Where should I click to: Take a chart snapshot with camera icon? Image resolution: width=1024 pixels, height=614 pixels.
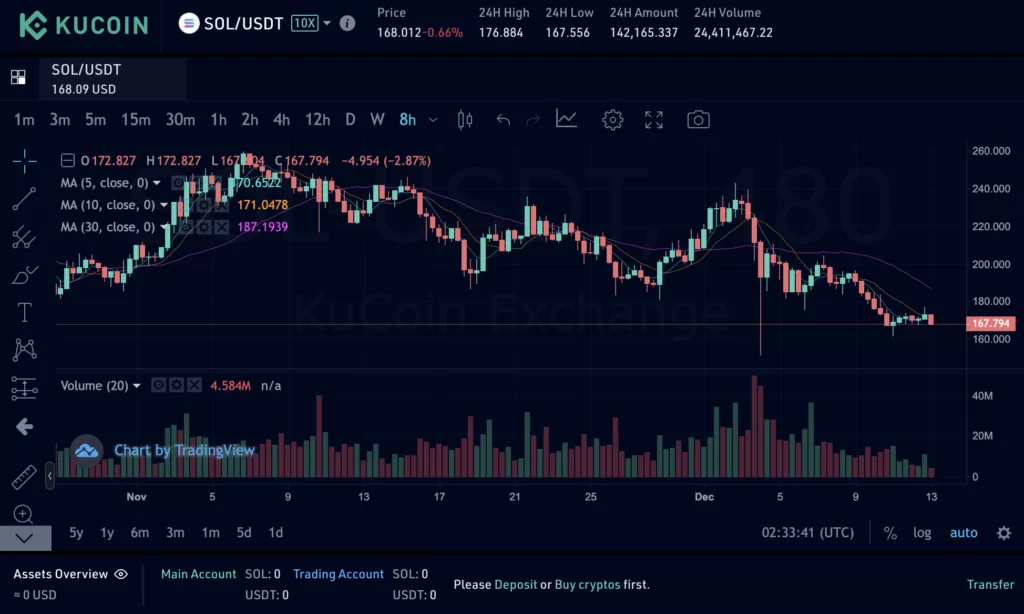coord(698,120)
